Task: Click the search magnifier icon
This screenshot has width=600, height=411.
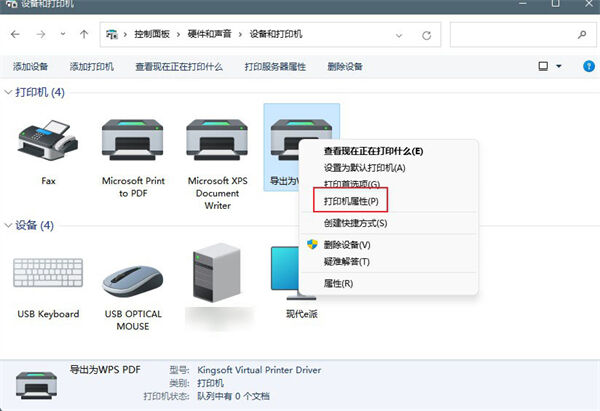Action: pyautogui.click(x=582, y=35)
